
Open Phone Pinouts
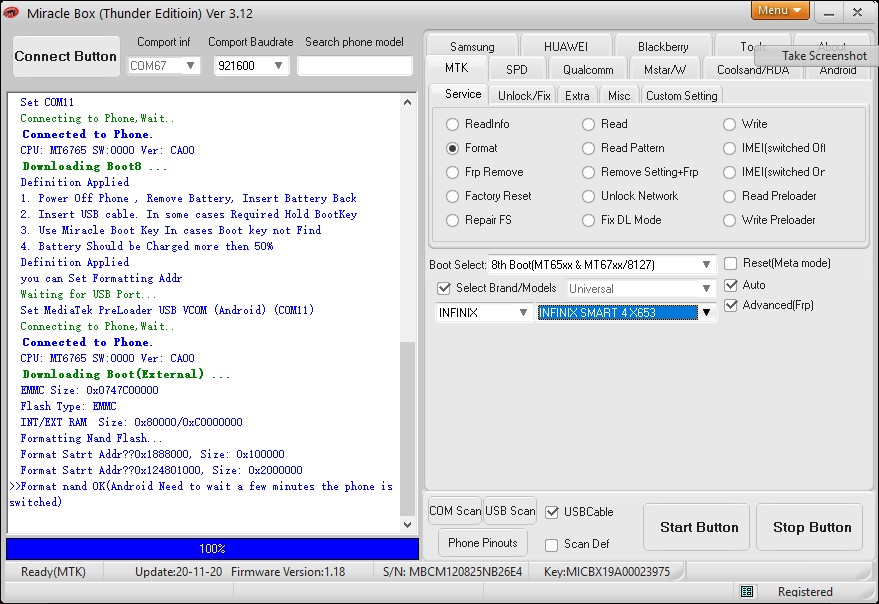click(x=483, y=543)
